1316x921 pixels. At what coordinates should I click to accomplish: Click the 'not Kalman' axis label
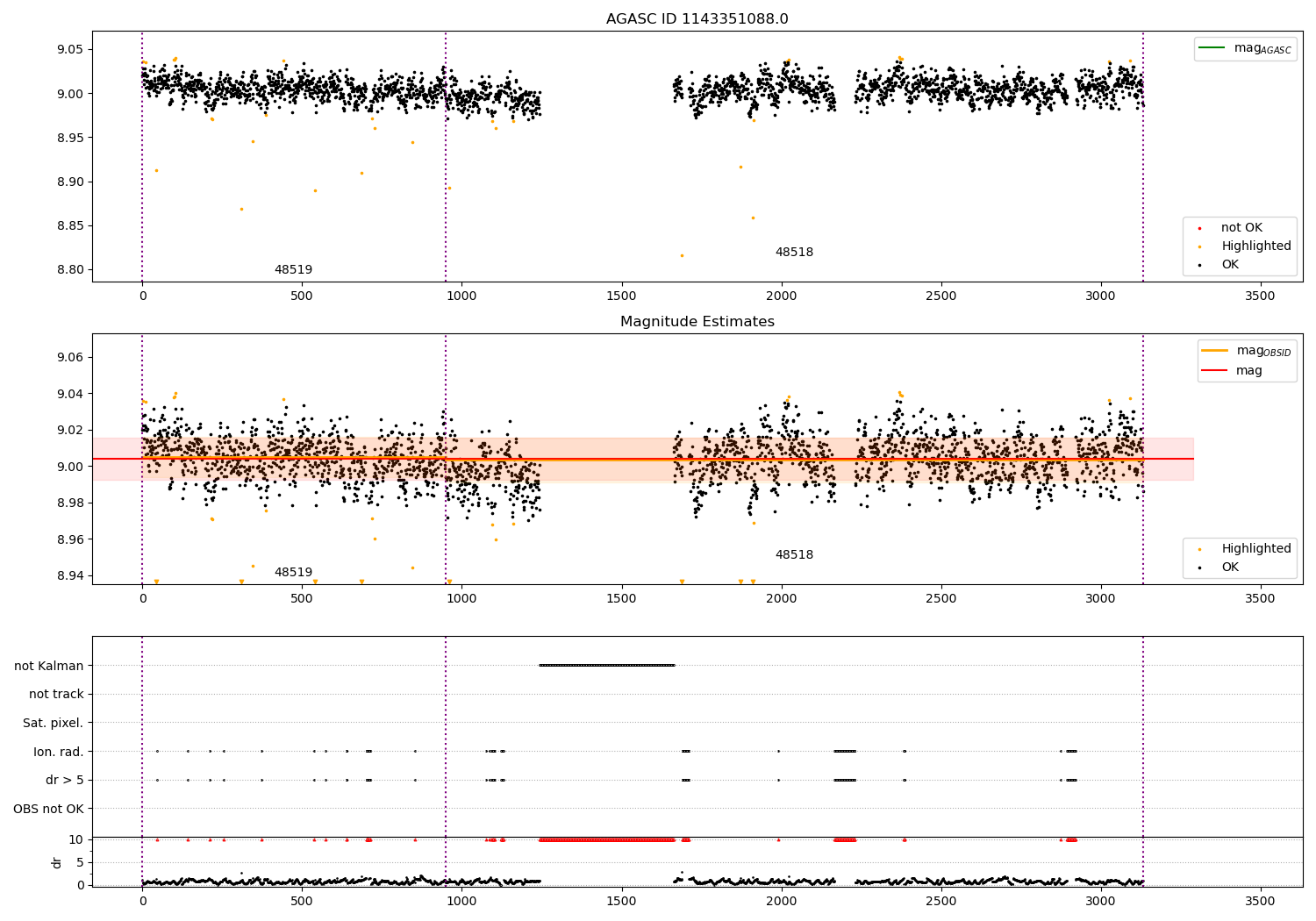coord(49,666)
